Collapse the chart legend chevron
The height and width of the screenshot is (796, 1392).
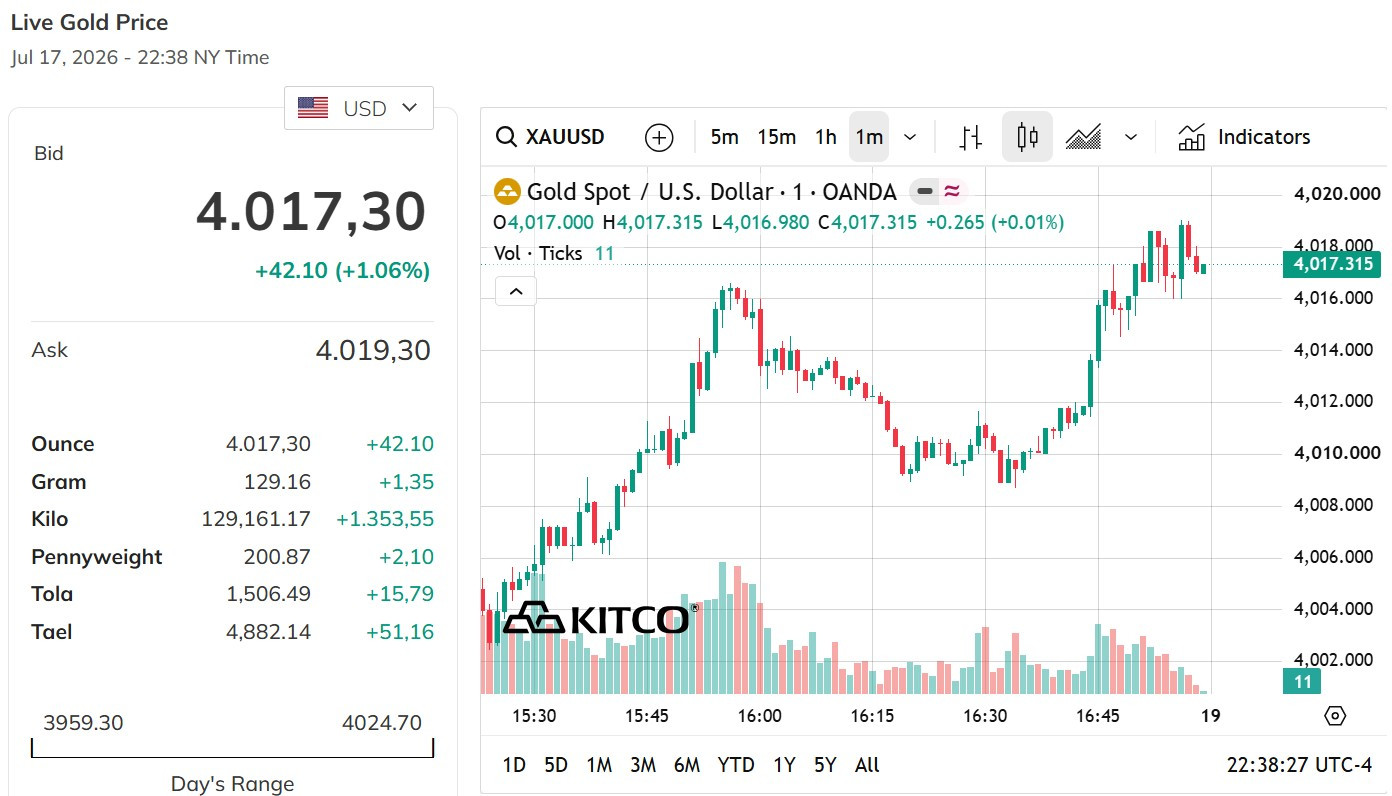(516, 291)
